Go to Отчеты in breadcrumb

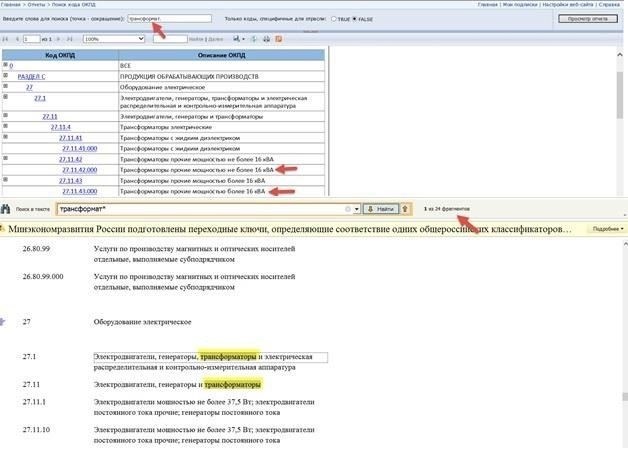[x=36, y=4]
